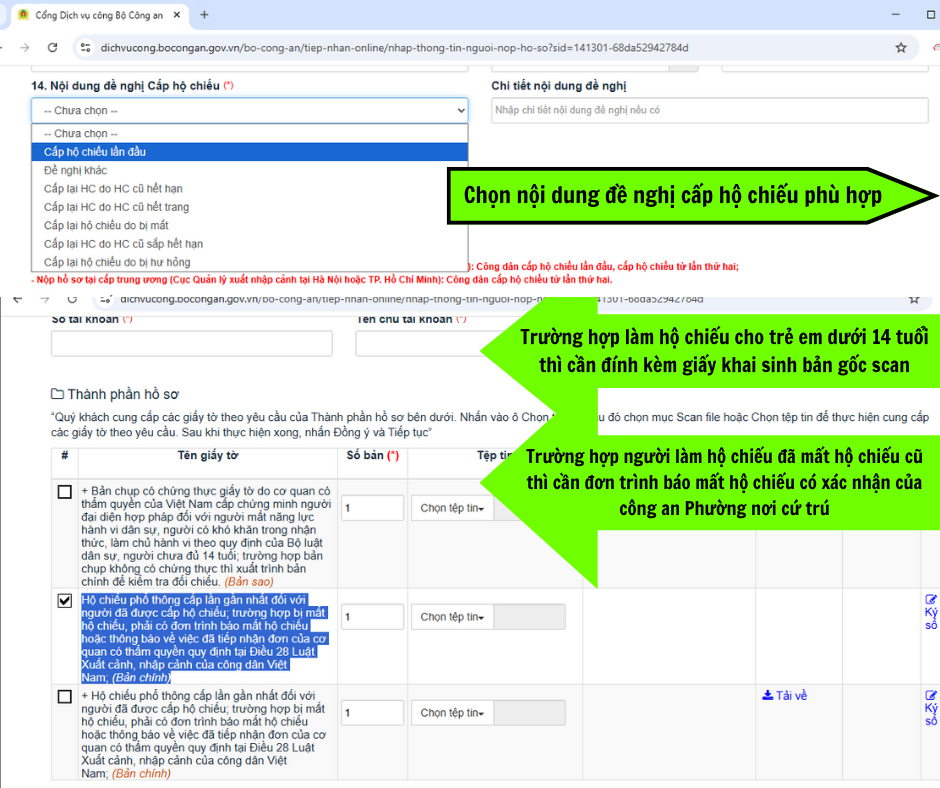This screenshot has width=940, height=788.
Task: Bookmark this page with the star icon
Action: (900, 48)
